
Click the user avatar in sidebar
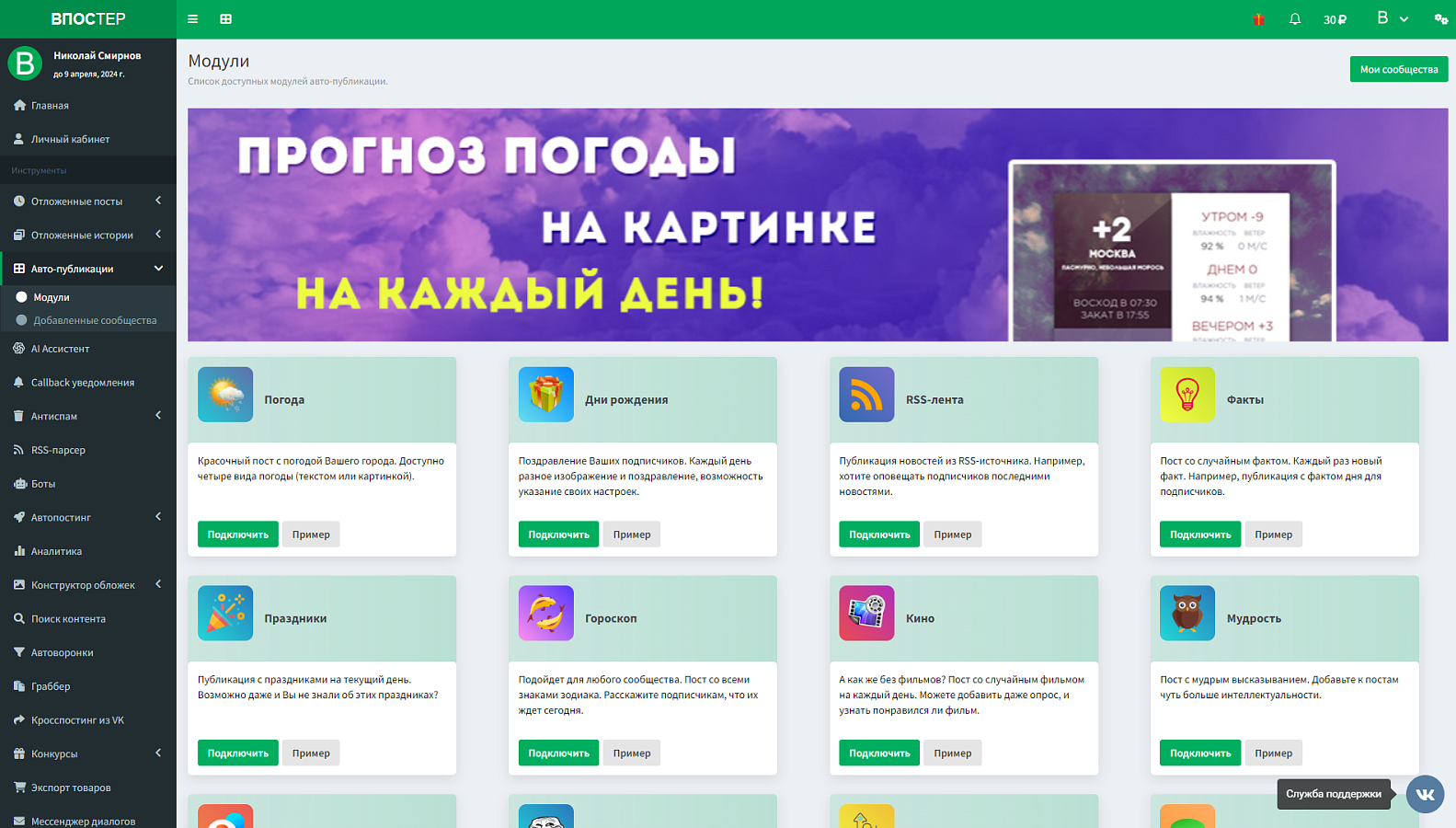click(25, 63)
